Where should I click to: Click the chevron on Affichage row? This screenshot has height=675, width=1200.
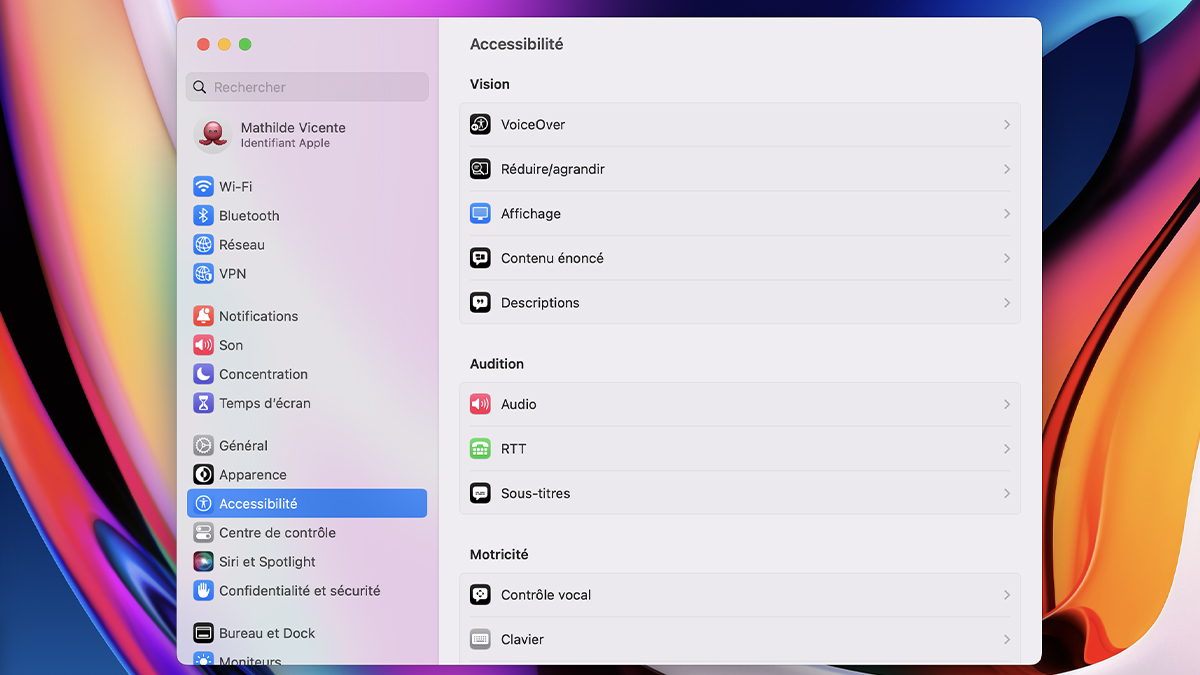pos(1007,214)
